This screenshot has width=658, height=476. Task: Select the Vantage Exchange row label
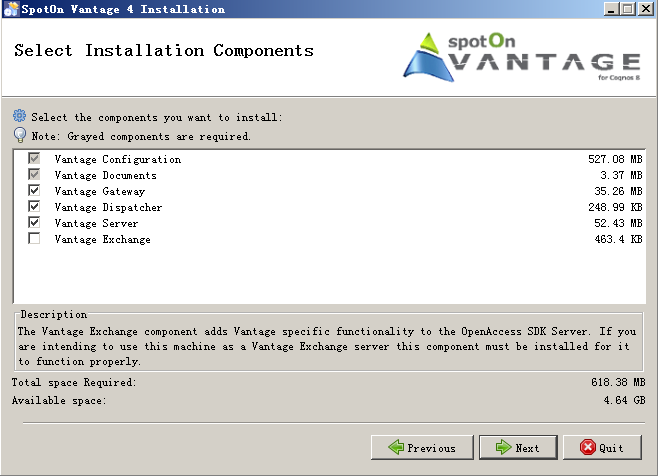(102, 239)
